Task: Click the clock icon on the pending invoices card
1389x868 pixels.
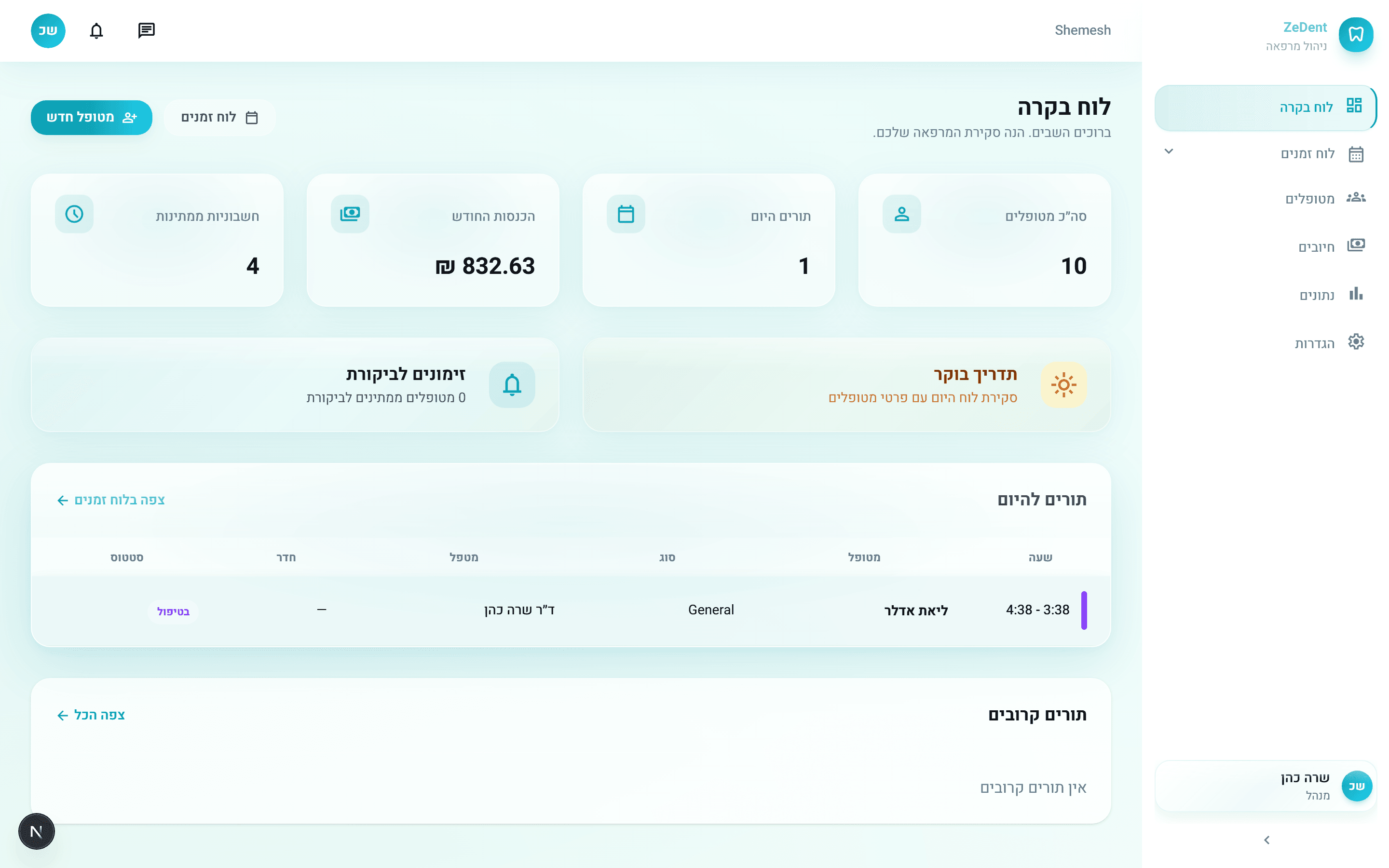Action: coord(74,214)
